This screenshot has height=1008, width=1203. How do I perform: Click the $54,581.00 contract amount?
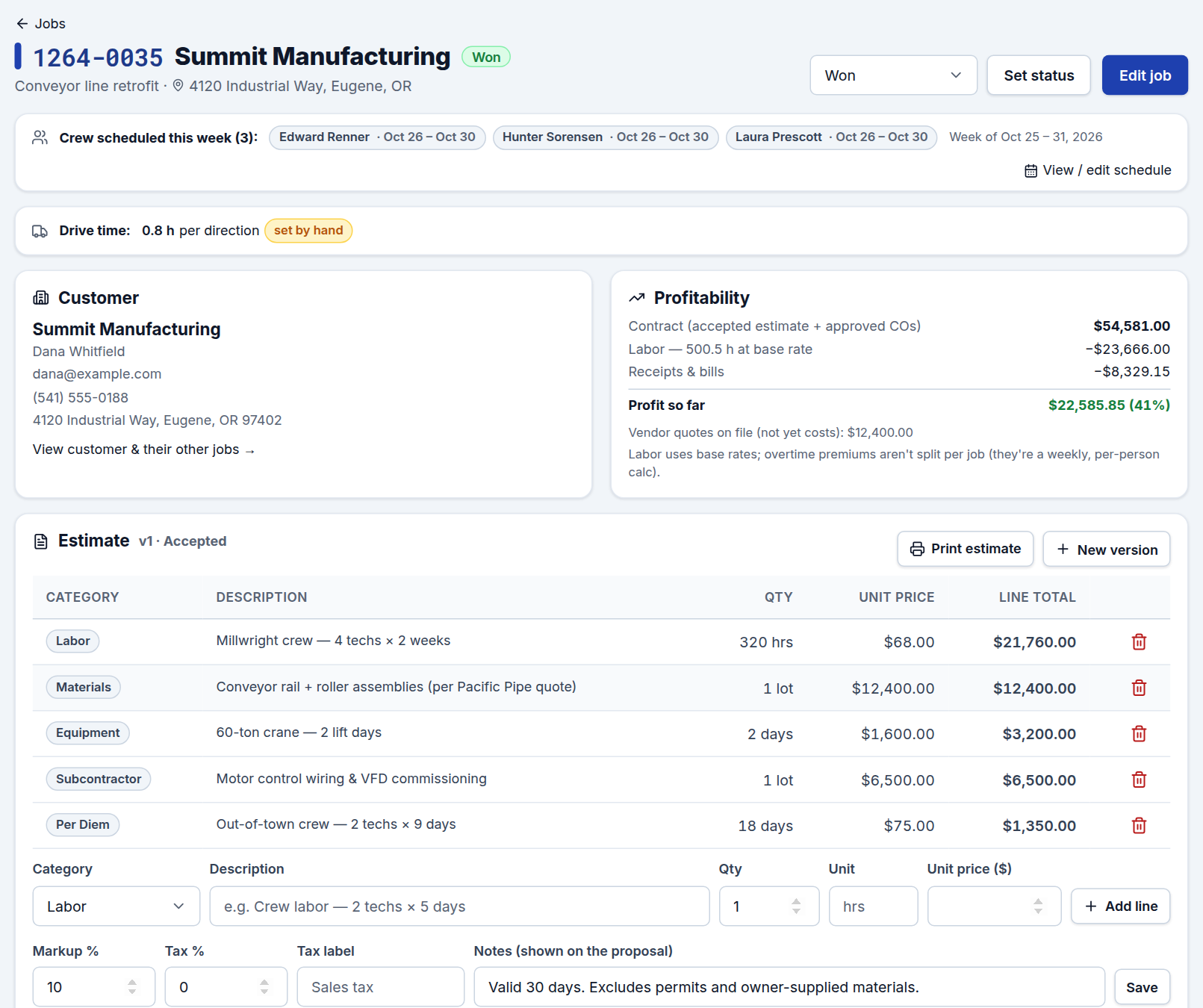pyautogui.click(x=1131, y=326)
